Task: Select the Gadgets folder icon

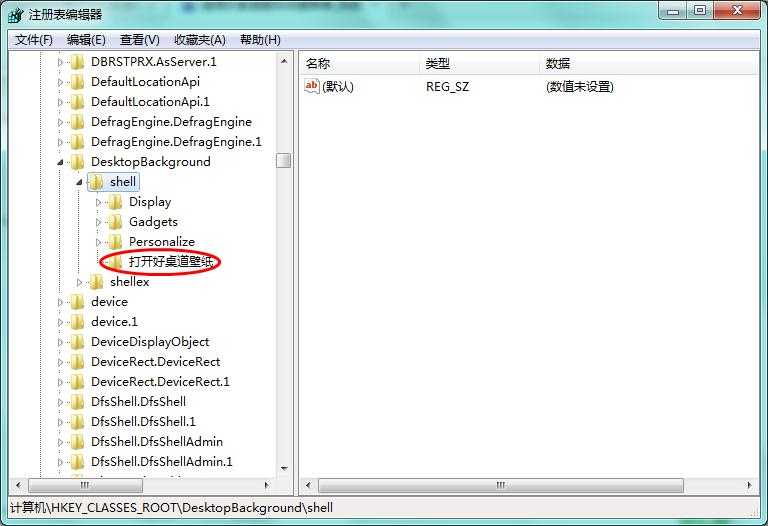Action: (x=115, y=222)
